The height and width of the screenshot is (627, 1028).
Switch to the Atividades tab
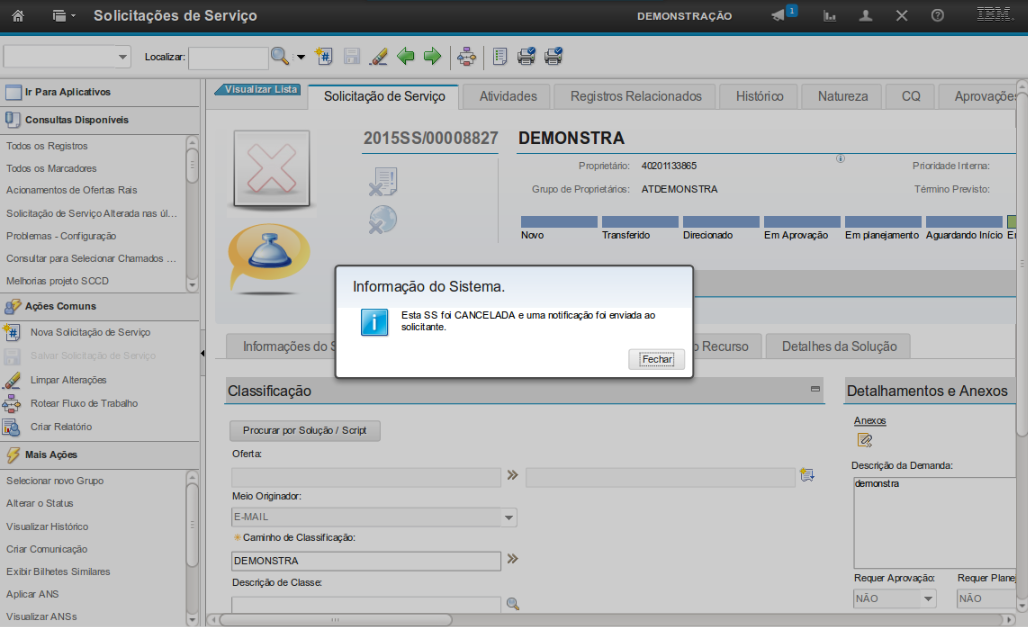(508, 96)
